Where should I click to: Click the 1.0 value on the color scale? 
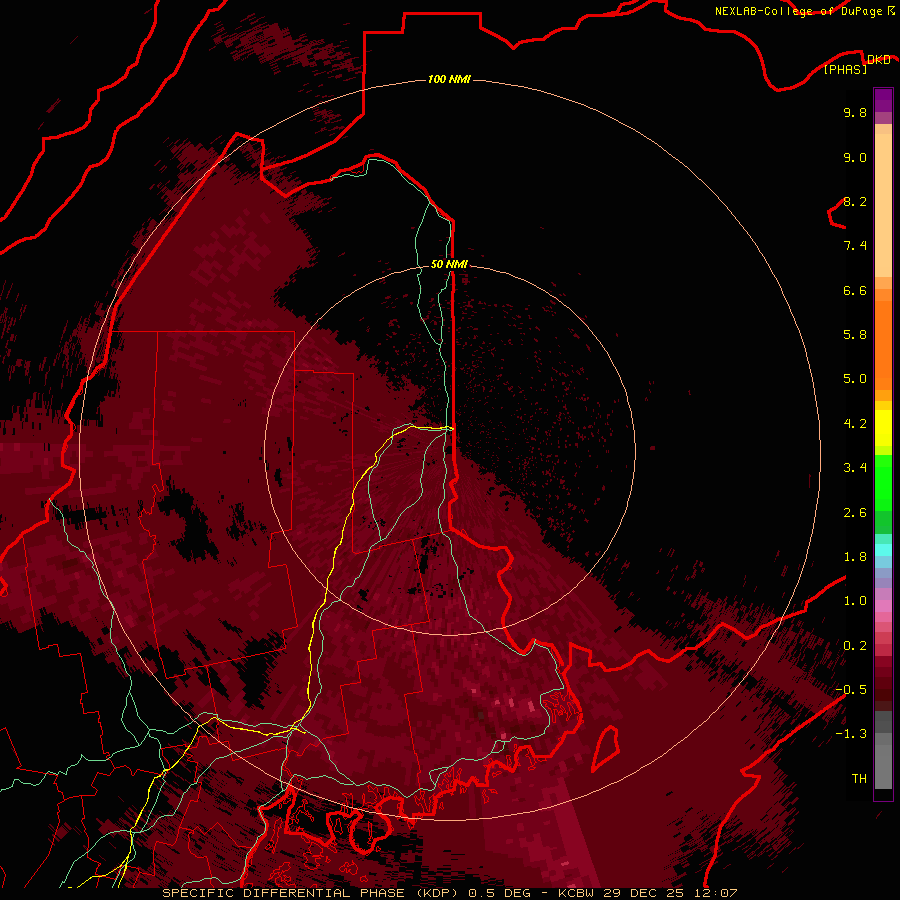click(855, 601)
